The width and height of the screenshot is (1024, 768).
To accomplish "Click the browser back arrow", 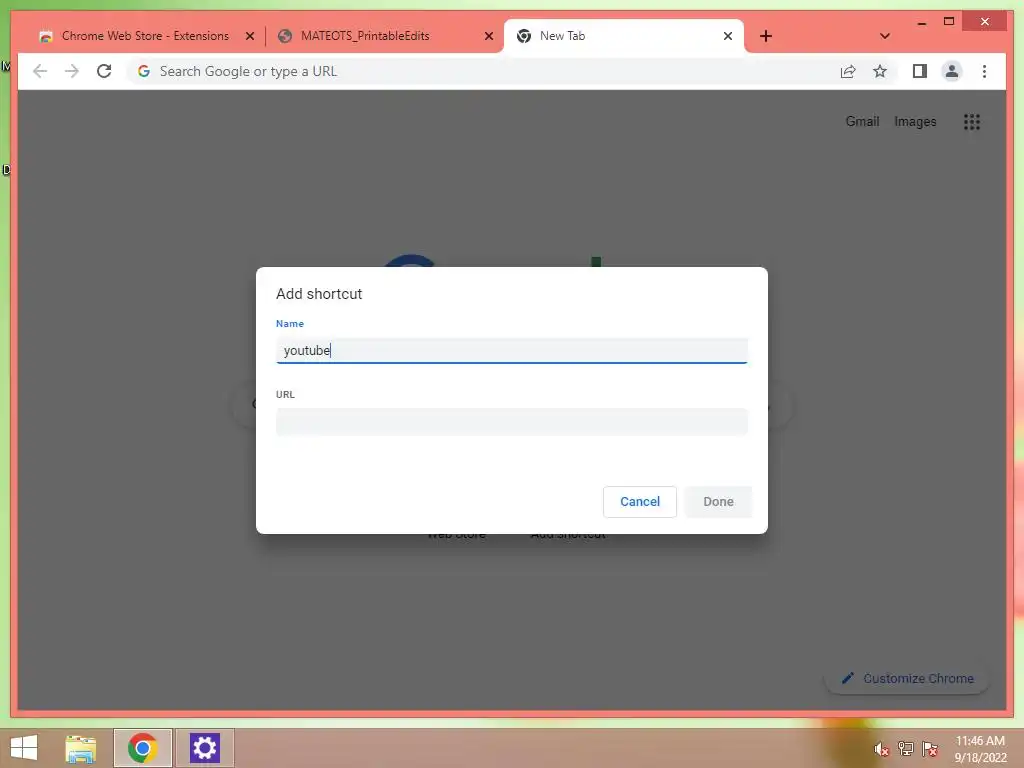I will [x=40, y=71].
